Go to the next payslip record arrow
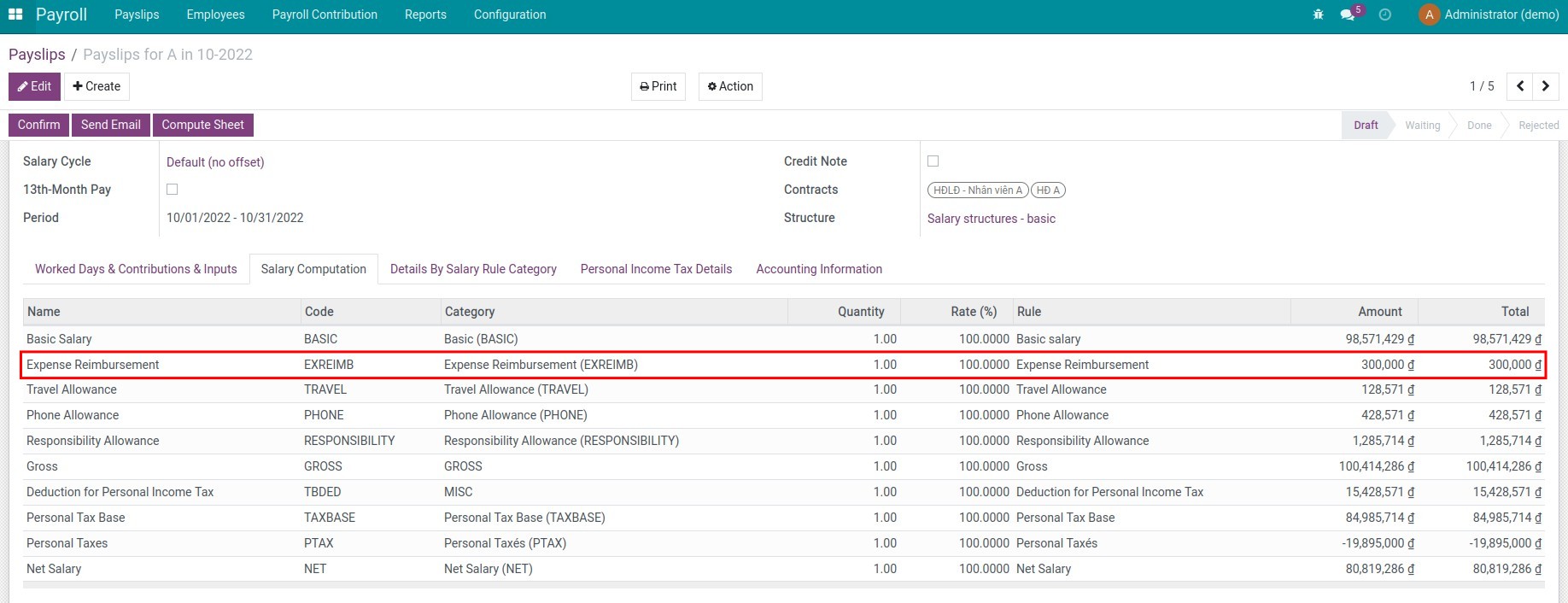Viewport: 1568px width, 603px height. click(1545, 86)
